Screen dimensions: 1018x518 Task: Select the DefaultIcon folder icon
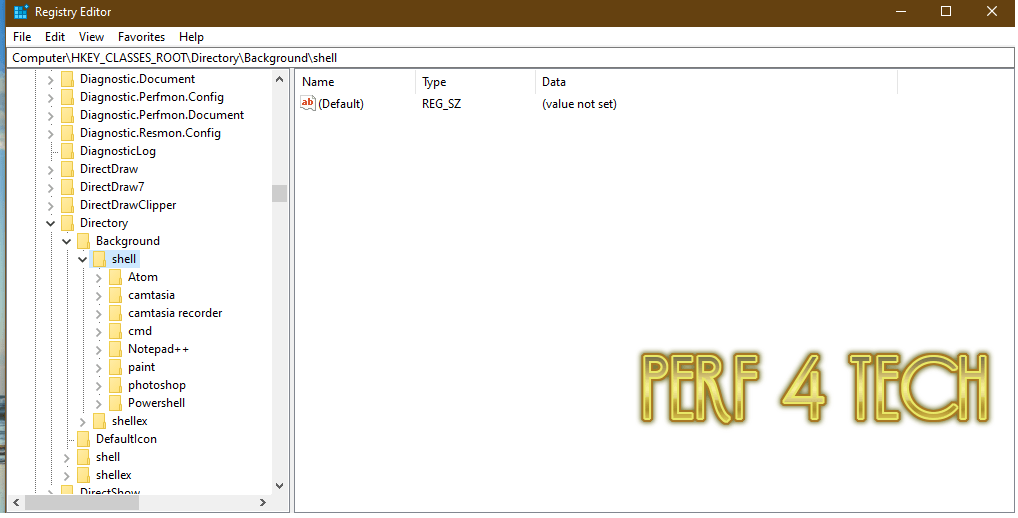pos(83,439)
